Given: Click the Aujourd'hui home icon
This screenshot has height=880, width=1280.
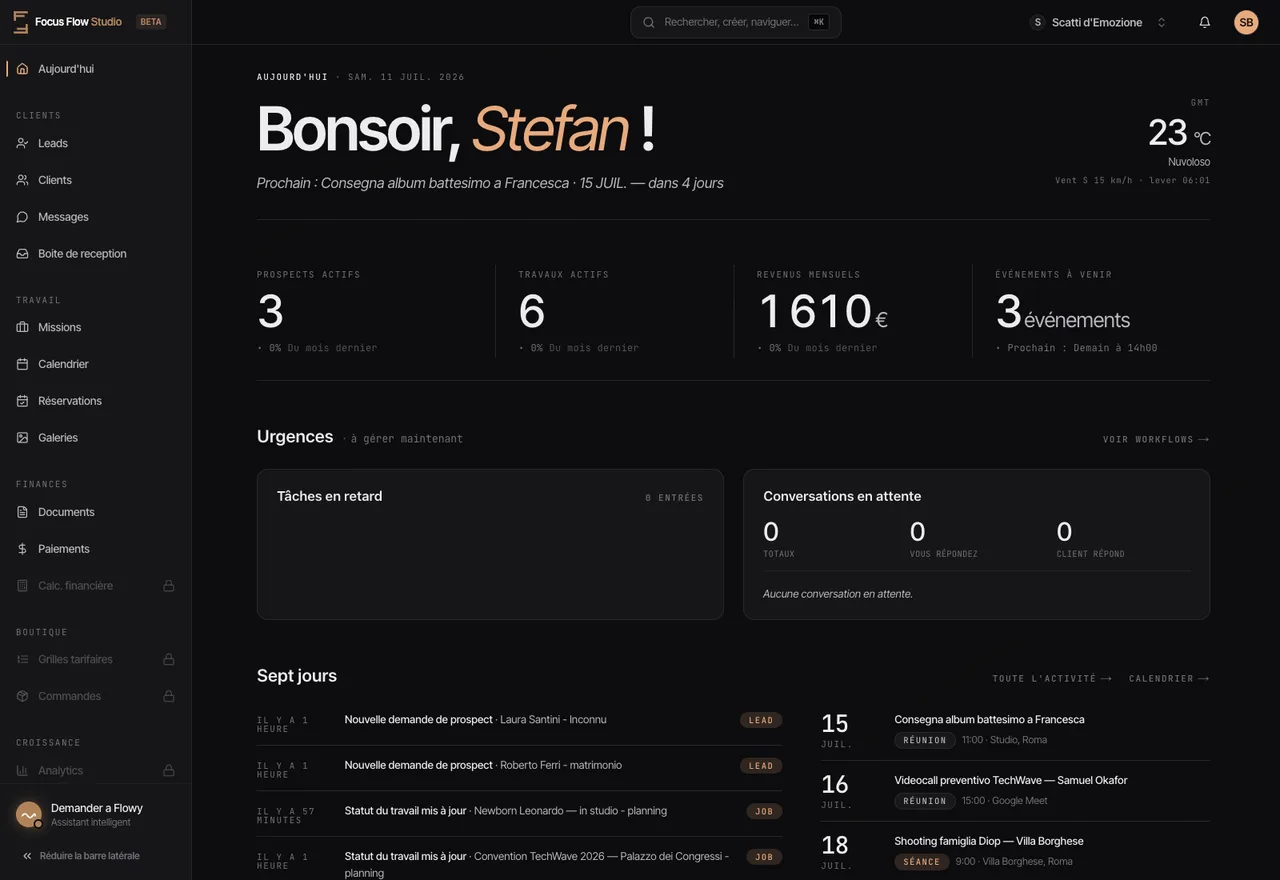Looking at the screenshot, I should [23, 69].
